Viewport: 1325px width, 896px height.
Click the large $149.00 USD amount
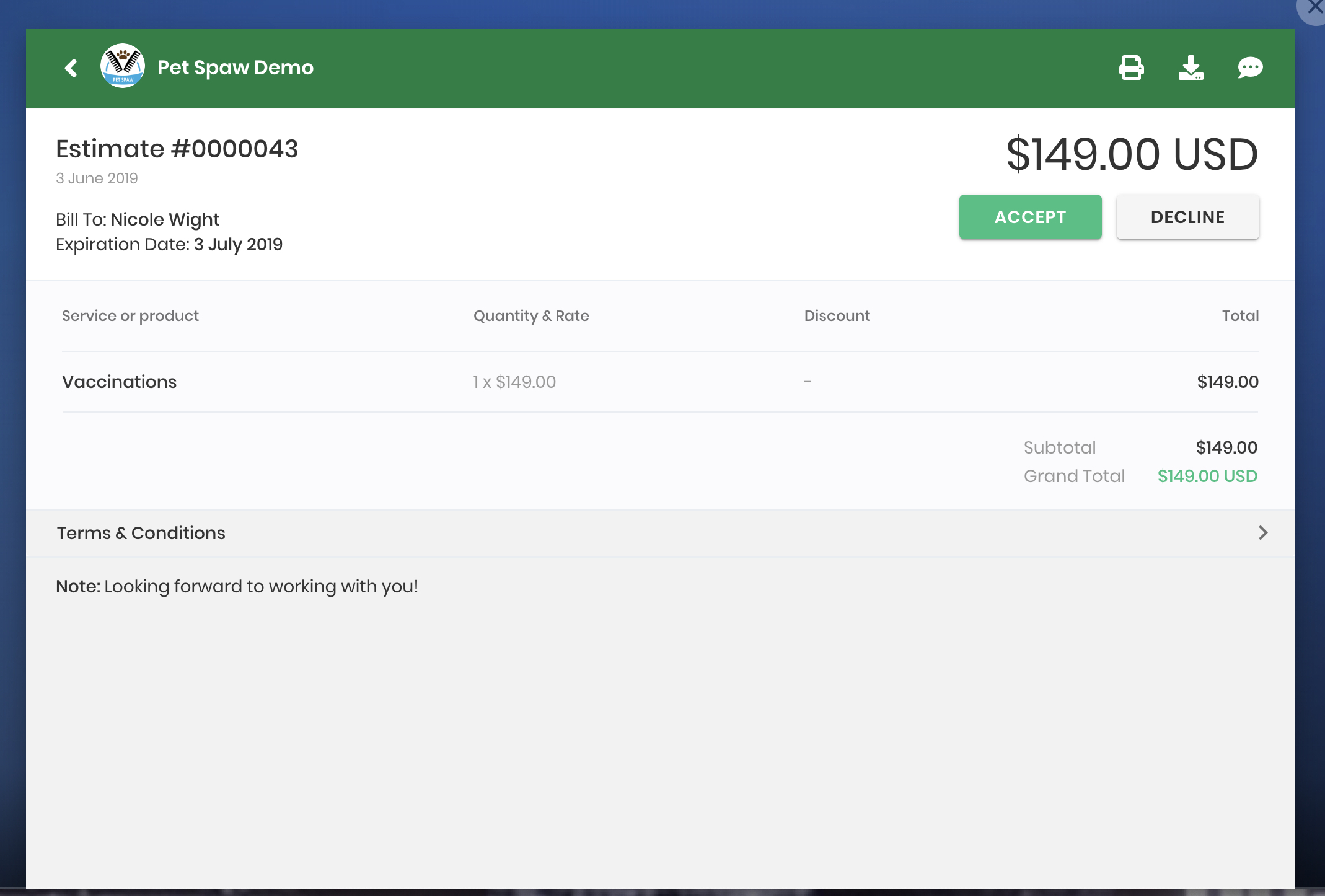(x=1132, y=154)
